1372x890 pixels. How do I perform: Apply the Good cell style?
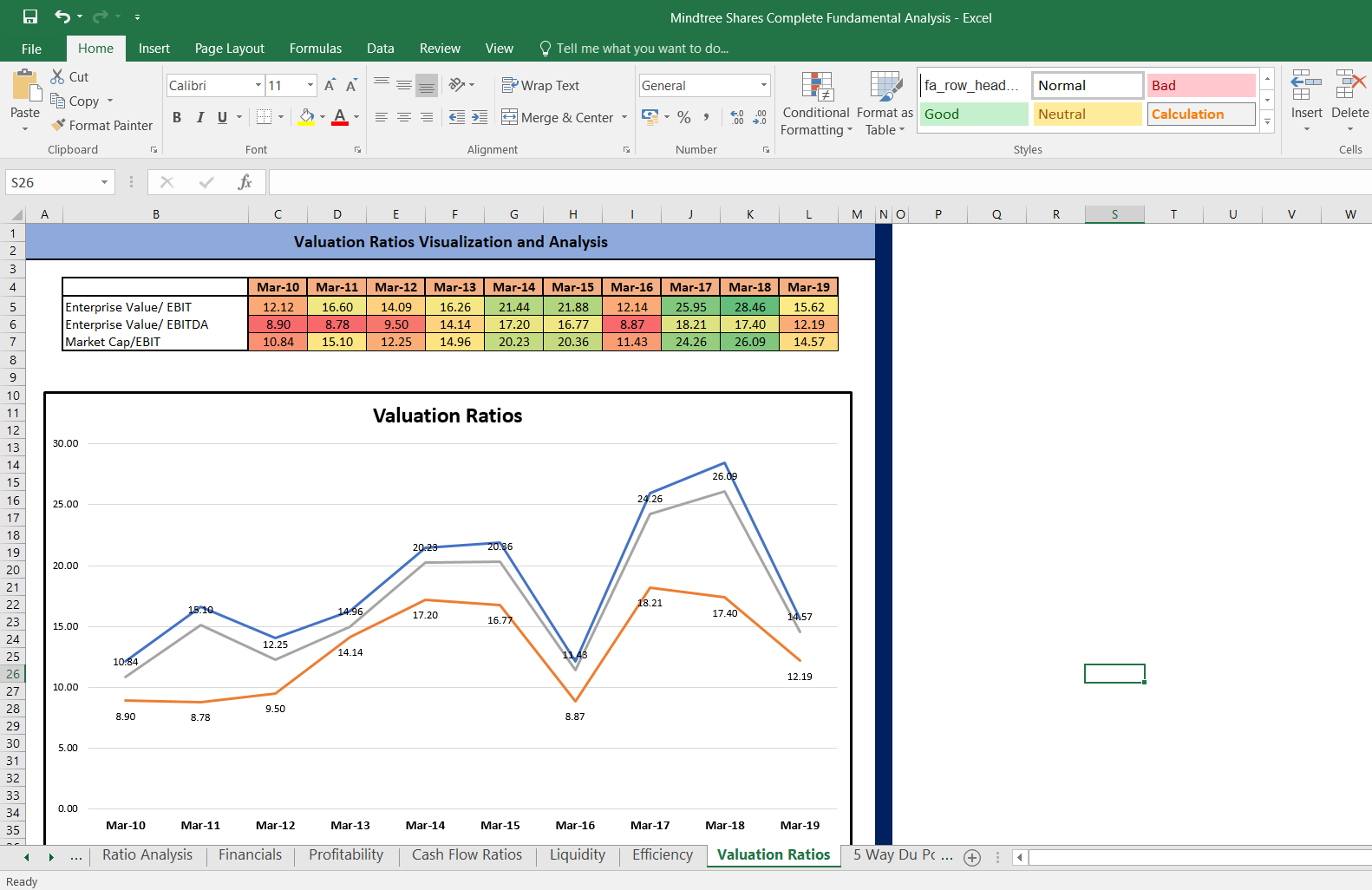974,114
